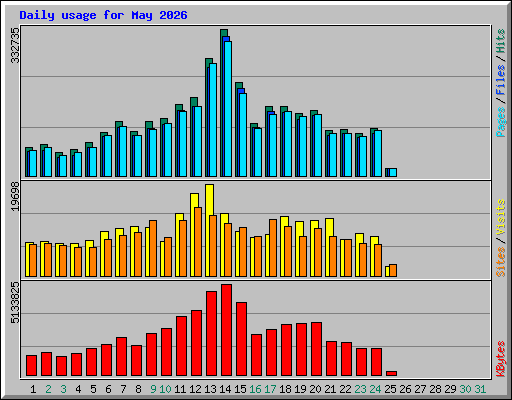Click day 5 on the x-axis
512x400 pixels.
pyautogui.click(x=93, y=389)
